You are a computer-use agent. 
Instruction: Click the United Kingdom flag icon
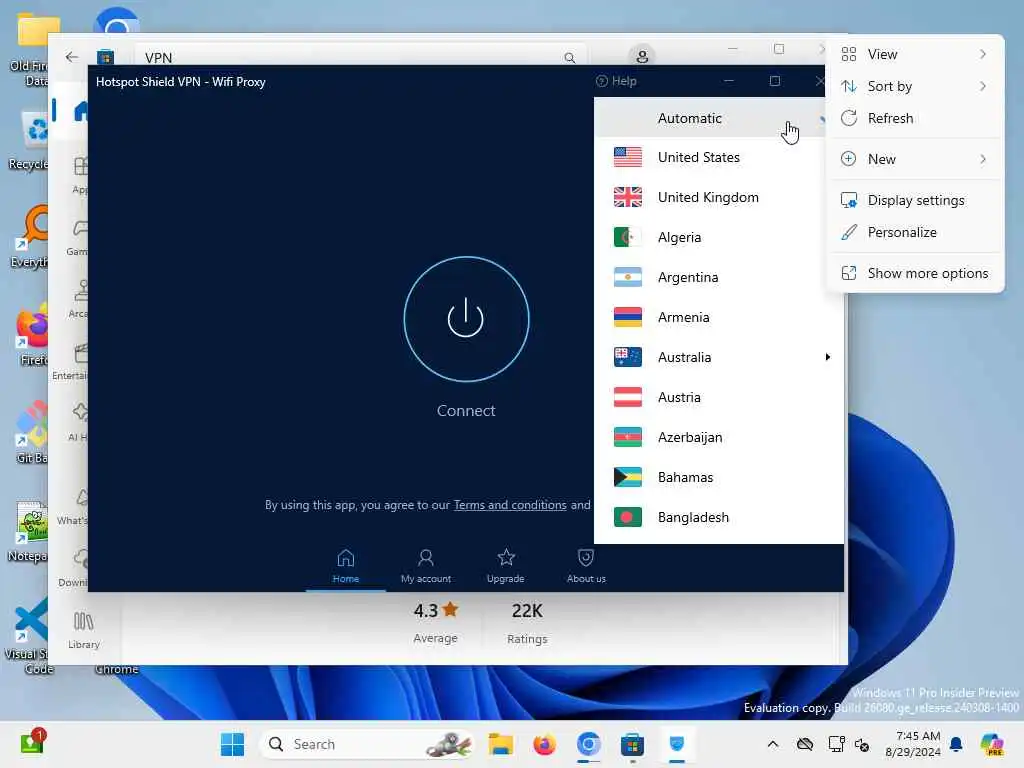pyautogui.click(x=628, y=197)
